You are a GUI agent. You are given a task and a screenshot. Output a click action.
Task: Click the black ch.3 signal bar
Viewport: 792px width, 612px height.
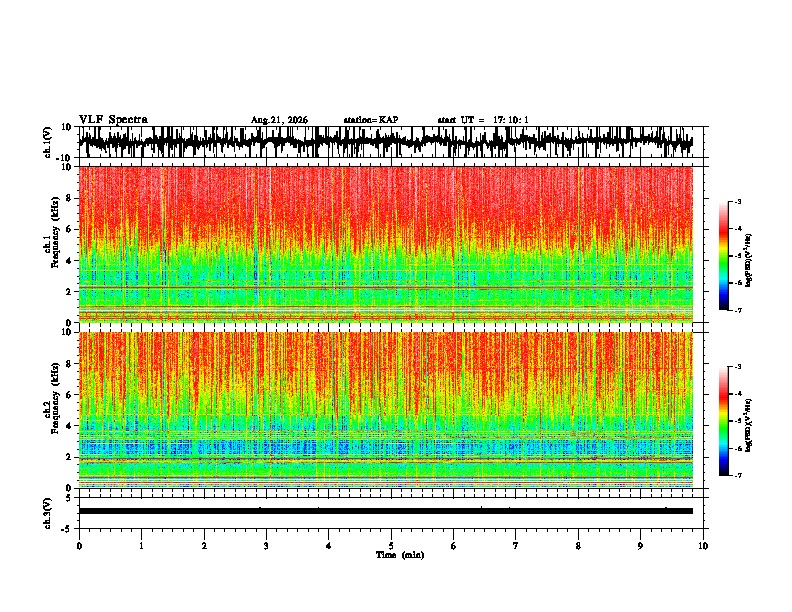tap(386, 511)
